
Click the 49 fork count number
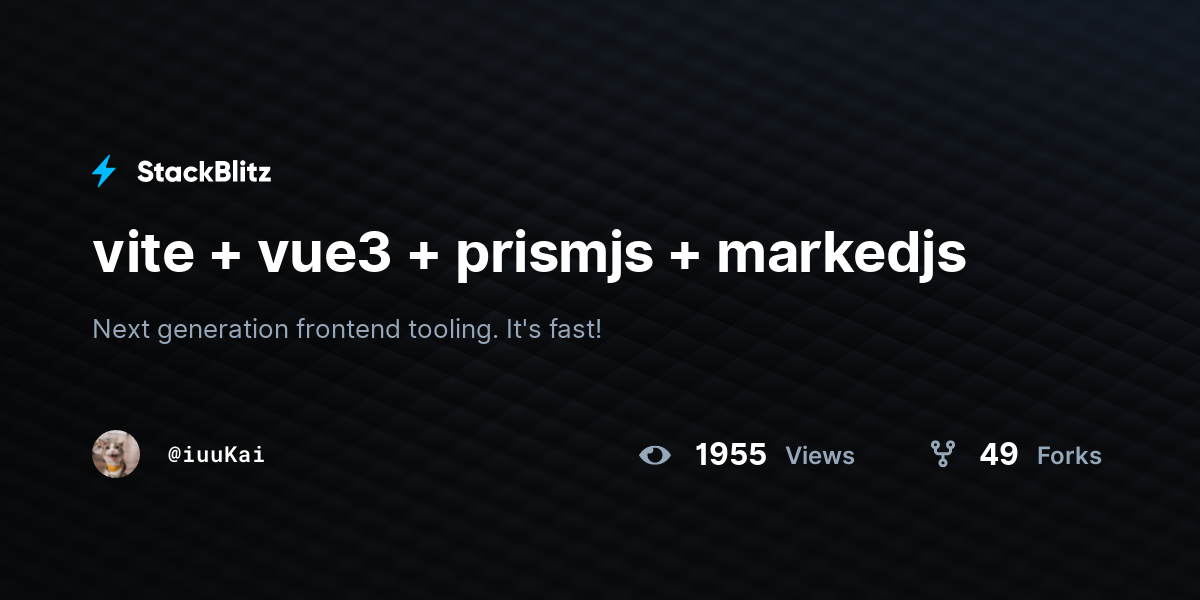[999, 455]
